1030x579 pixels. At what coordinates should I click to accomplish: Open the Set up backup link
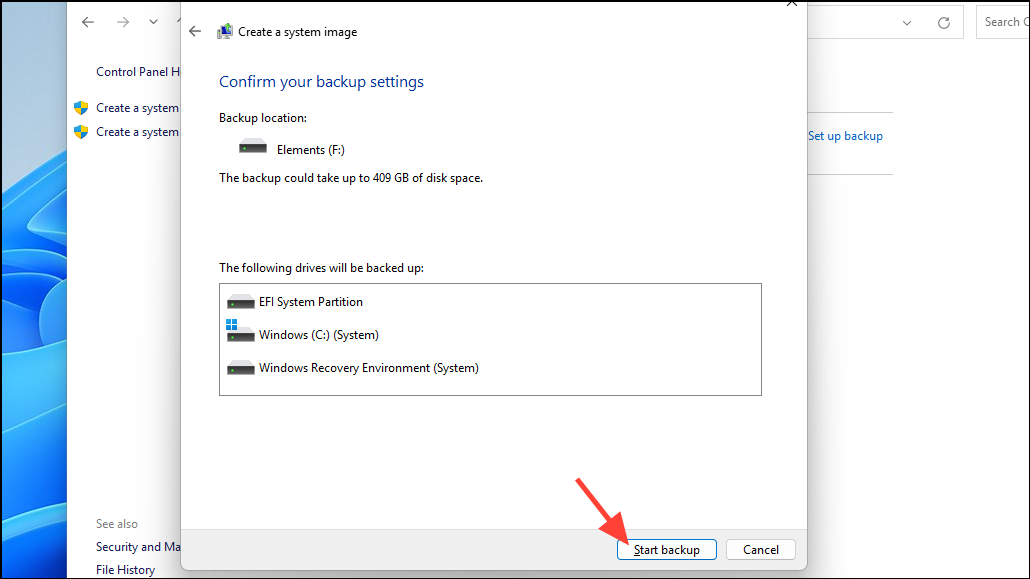point(845,135)
